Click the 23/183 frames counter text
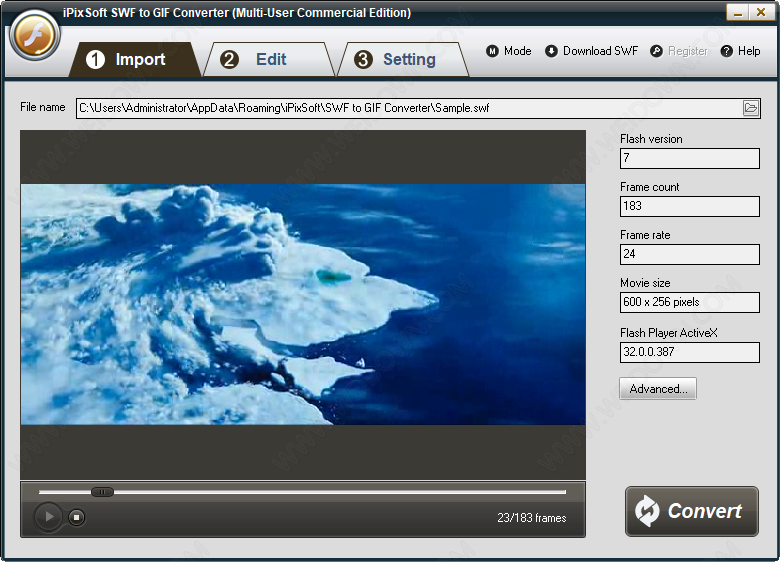 tap(531, 518)
